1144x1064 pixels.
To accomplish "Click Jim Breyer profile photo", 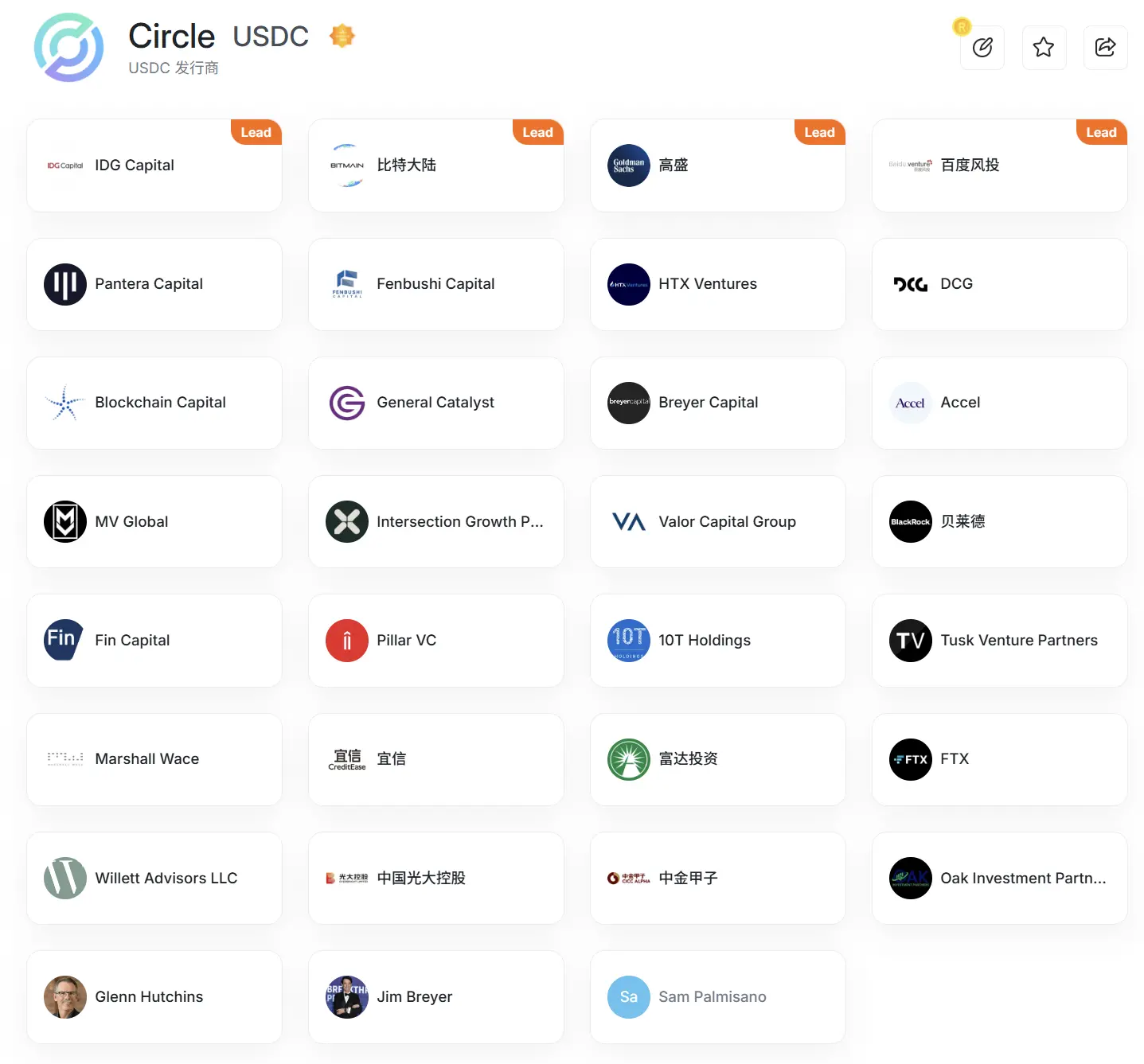I will click(346, 997).
